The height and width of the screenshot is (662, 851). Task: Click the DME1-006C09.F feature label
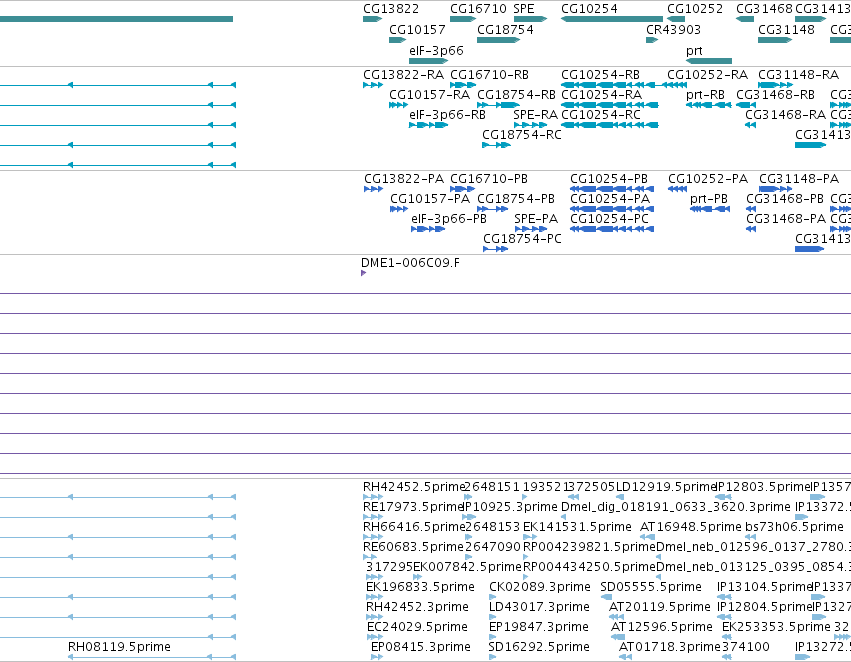pyautogui.click(x=410, y=263)
